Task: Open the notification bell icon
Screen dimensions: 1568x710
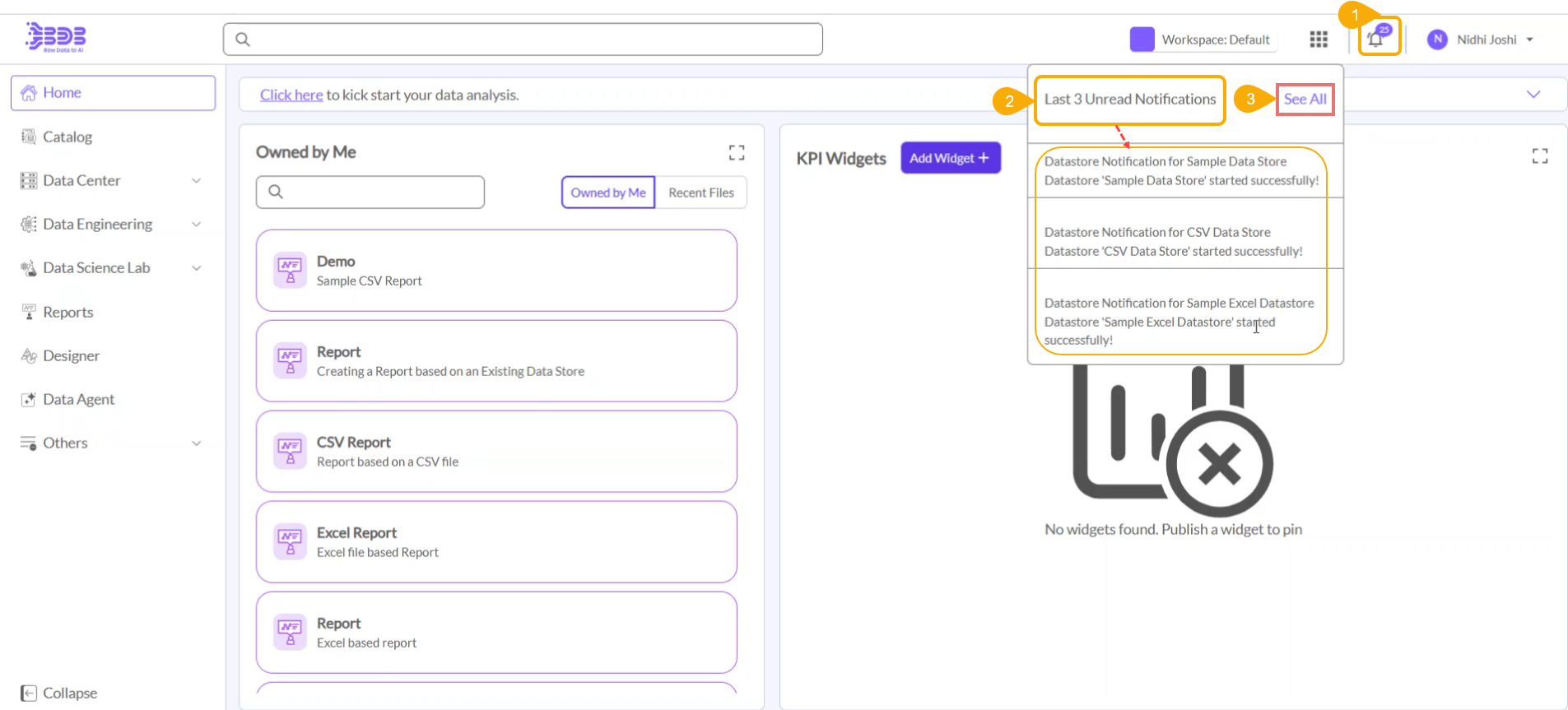Action: coord(1376,39)
